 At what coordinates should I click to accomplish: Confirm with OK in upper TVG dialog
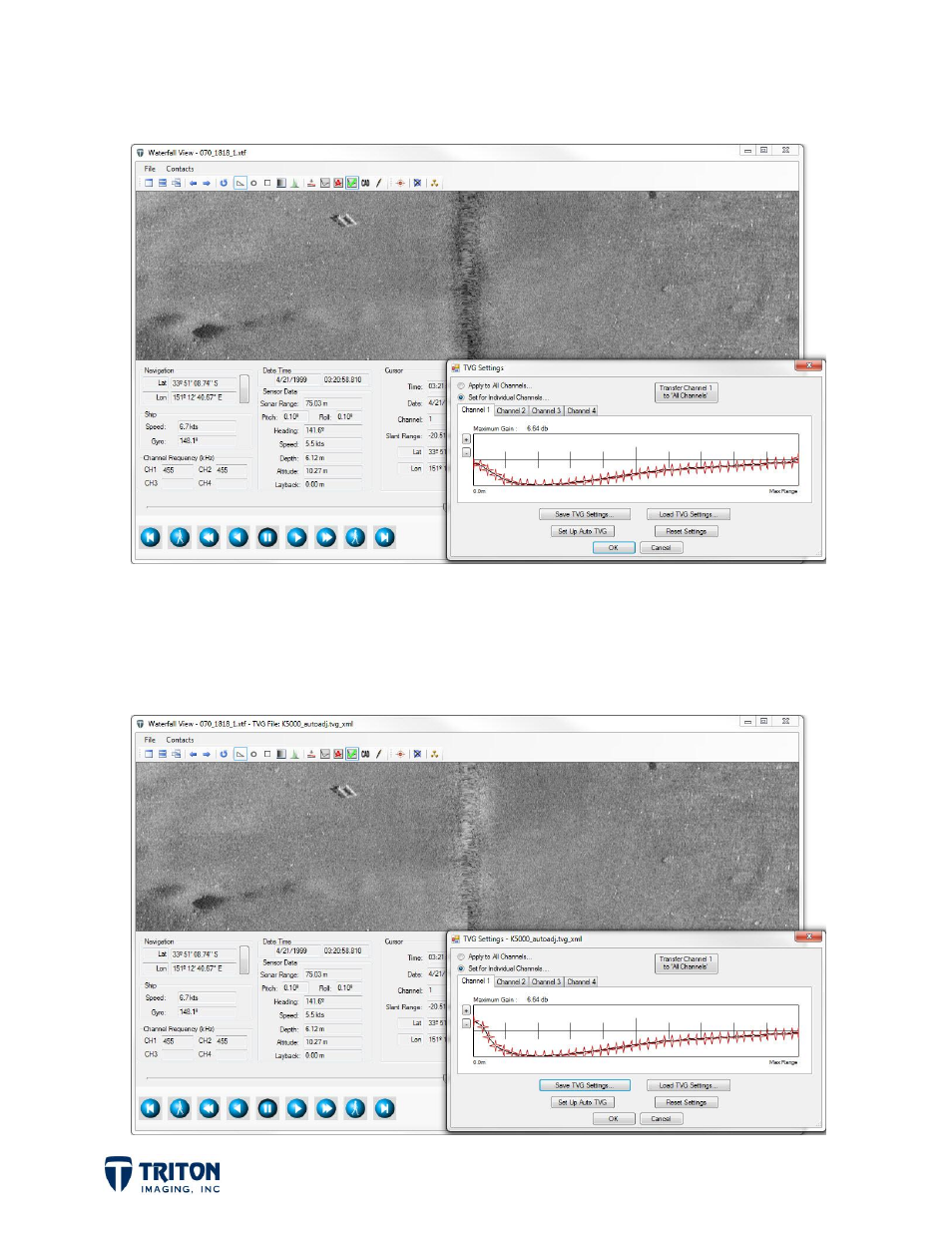coord(614,547)
